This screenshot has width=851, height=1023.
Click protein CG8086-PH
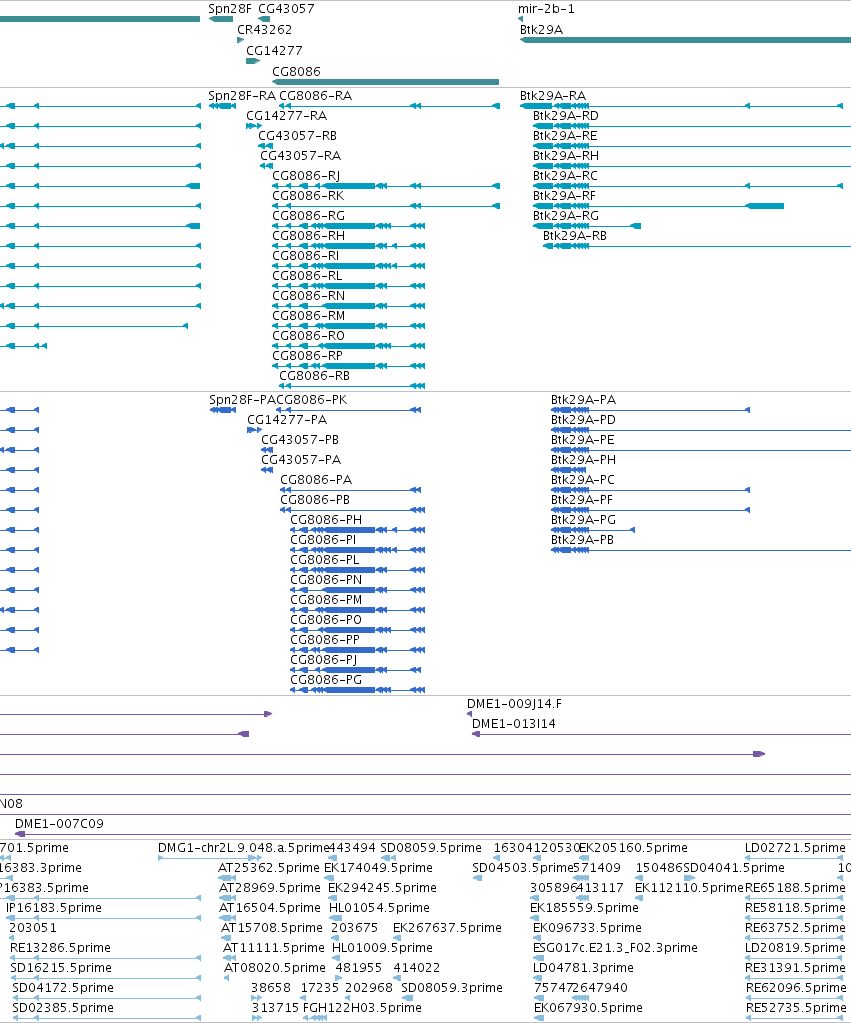point(326,519)
